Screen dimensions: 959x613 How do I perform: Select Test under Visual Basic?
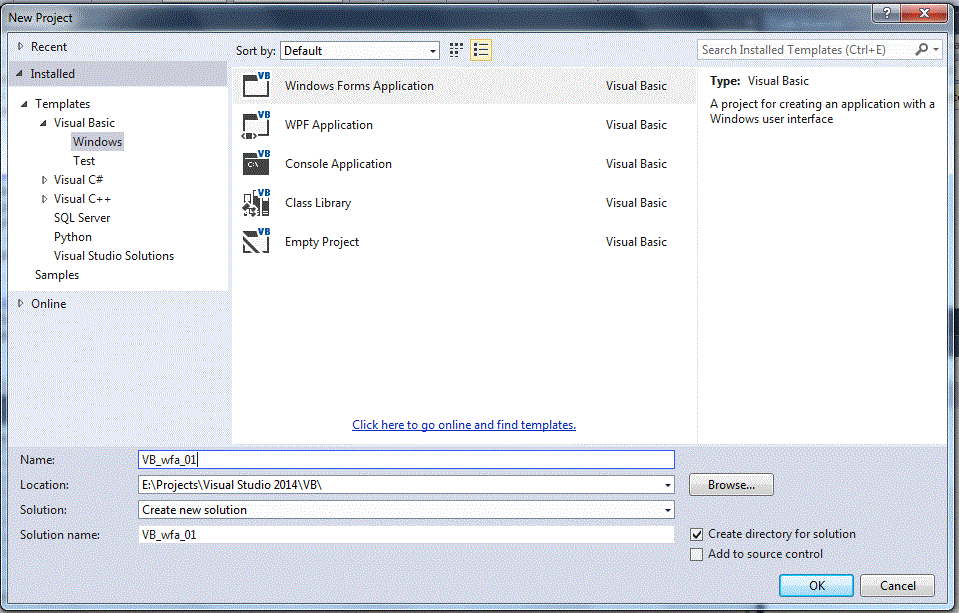coord(84,161)
